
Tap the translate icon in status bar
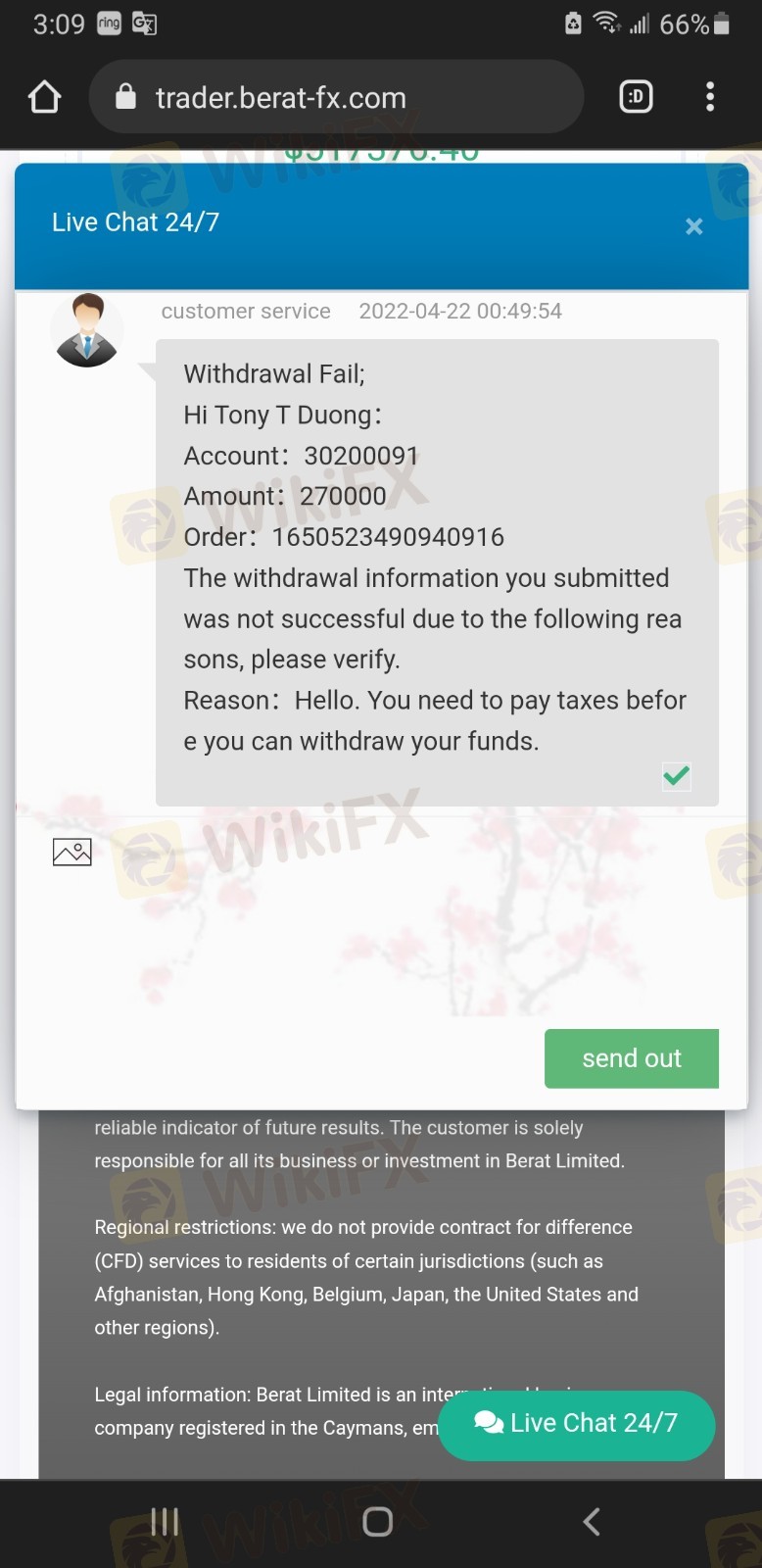[144, 24]
